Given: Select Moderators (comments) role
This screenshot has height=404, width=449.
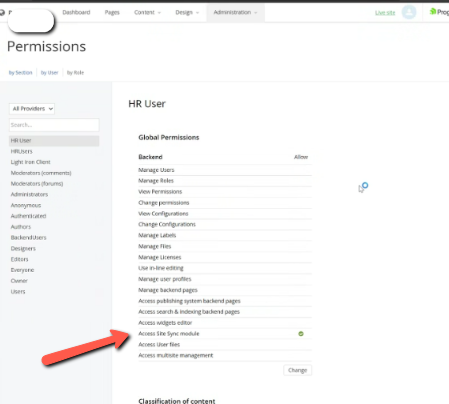Looking at the screenshot, I should (x=41, y=173).
